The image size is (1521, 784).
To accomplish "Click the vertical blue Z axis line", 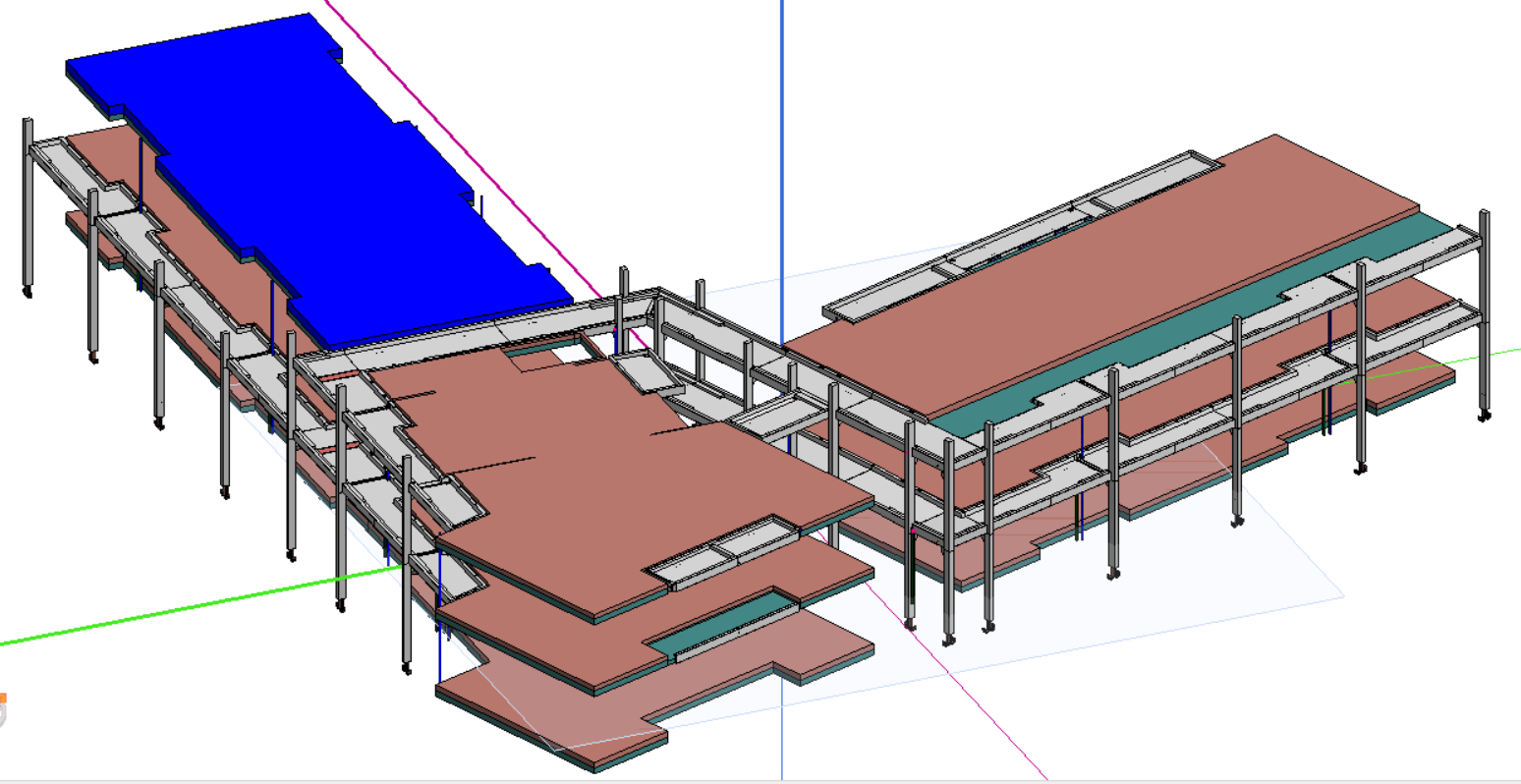I will pyautogui.click(x=782, y=147).
